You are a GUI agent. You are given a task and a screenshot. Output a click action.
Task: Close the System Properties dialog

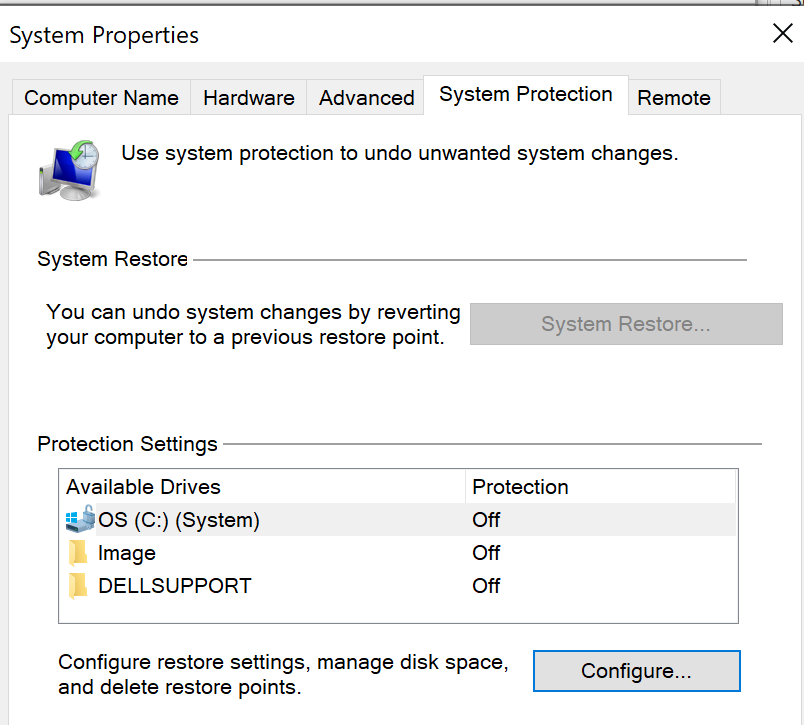pos(782,34)
